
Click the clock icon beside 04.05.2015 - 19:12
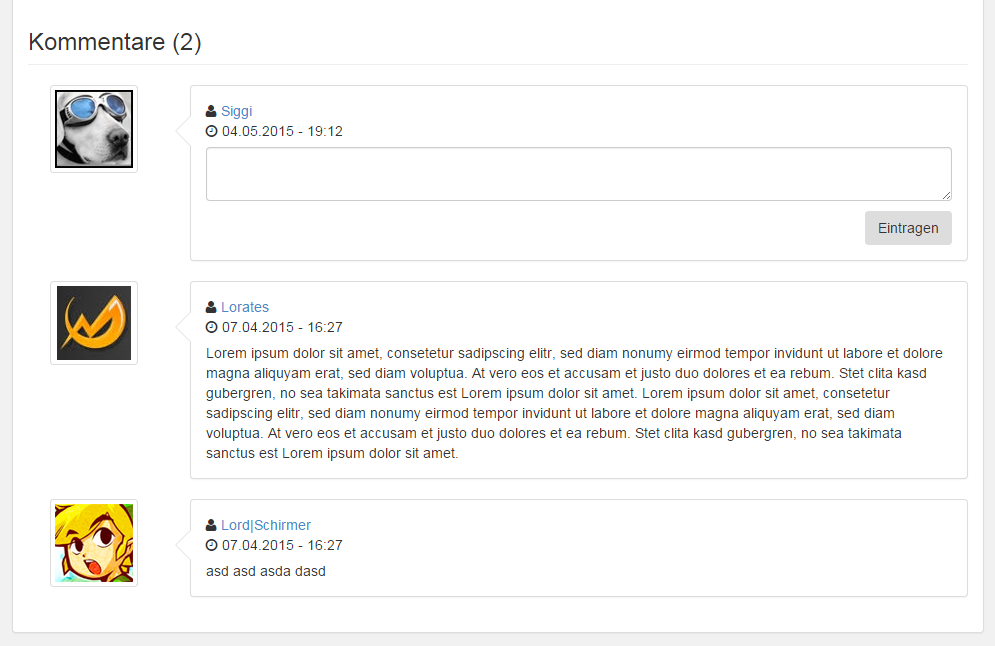[x=211, y=131]
